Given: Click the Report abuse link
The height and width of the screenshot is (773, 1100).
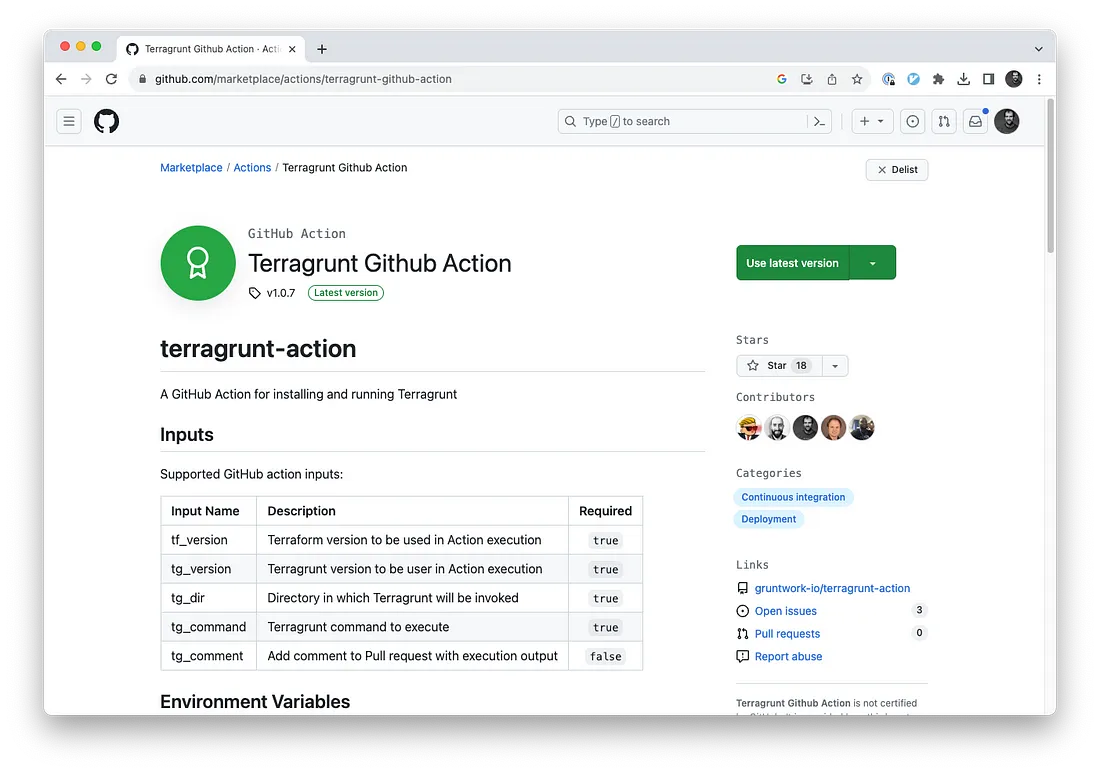Looking at the screenshot, I should [x=789, y=657].
